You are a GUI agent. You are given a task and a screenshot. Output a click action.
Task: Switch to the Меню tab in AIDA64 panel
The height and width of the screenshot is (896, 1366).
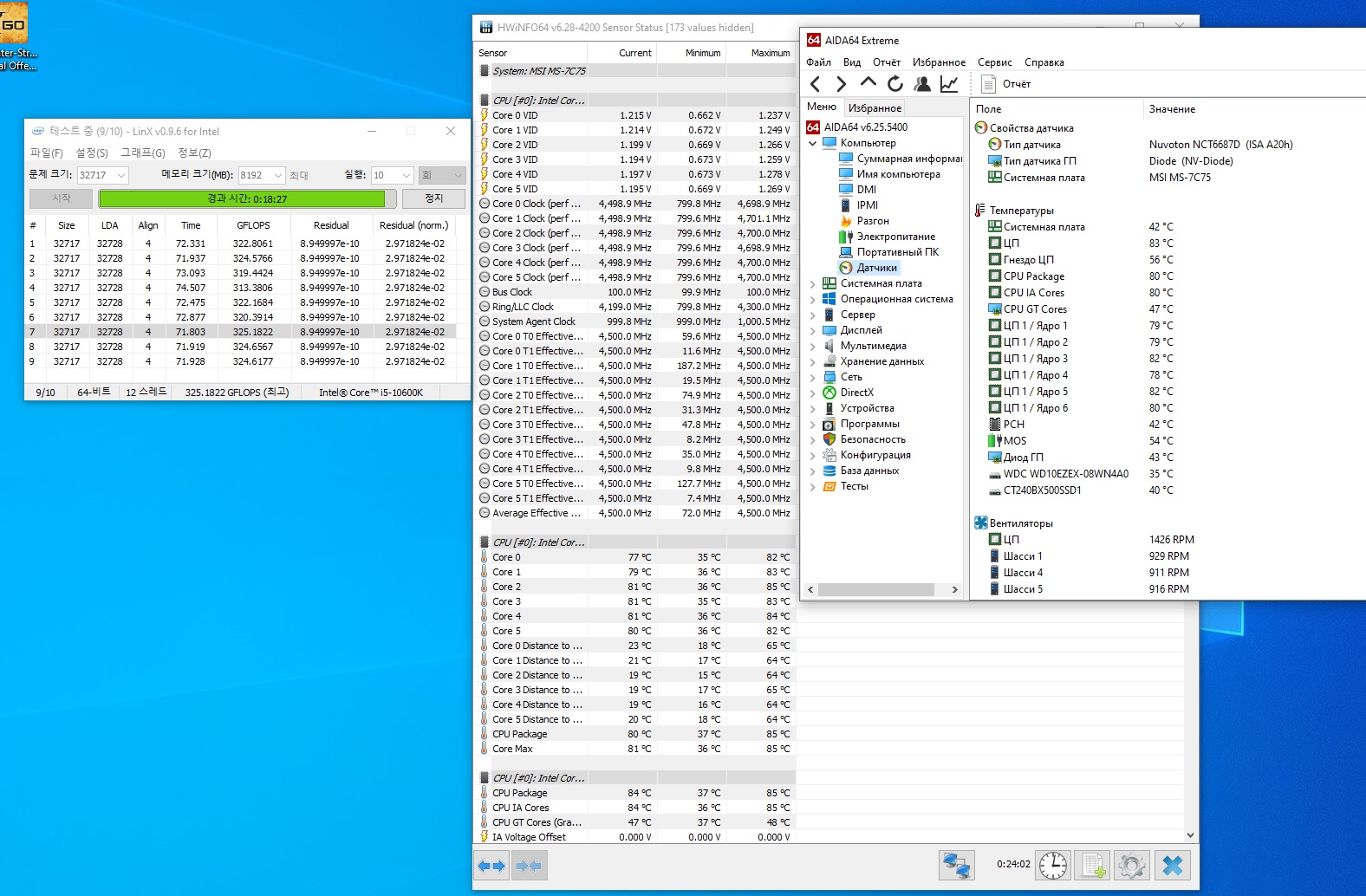pos(822,107)
